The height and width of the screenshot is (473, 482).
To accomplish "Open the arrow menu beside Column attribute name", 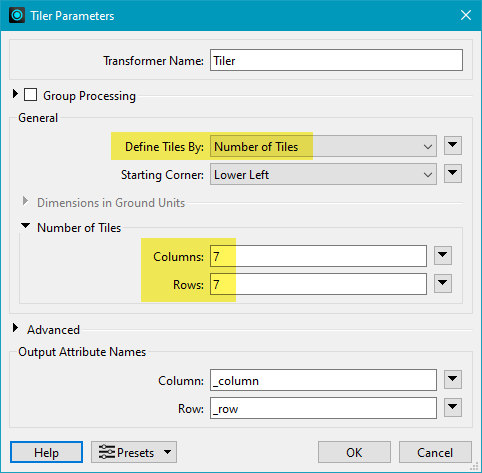I will 453,379.
